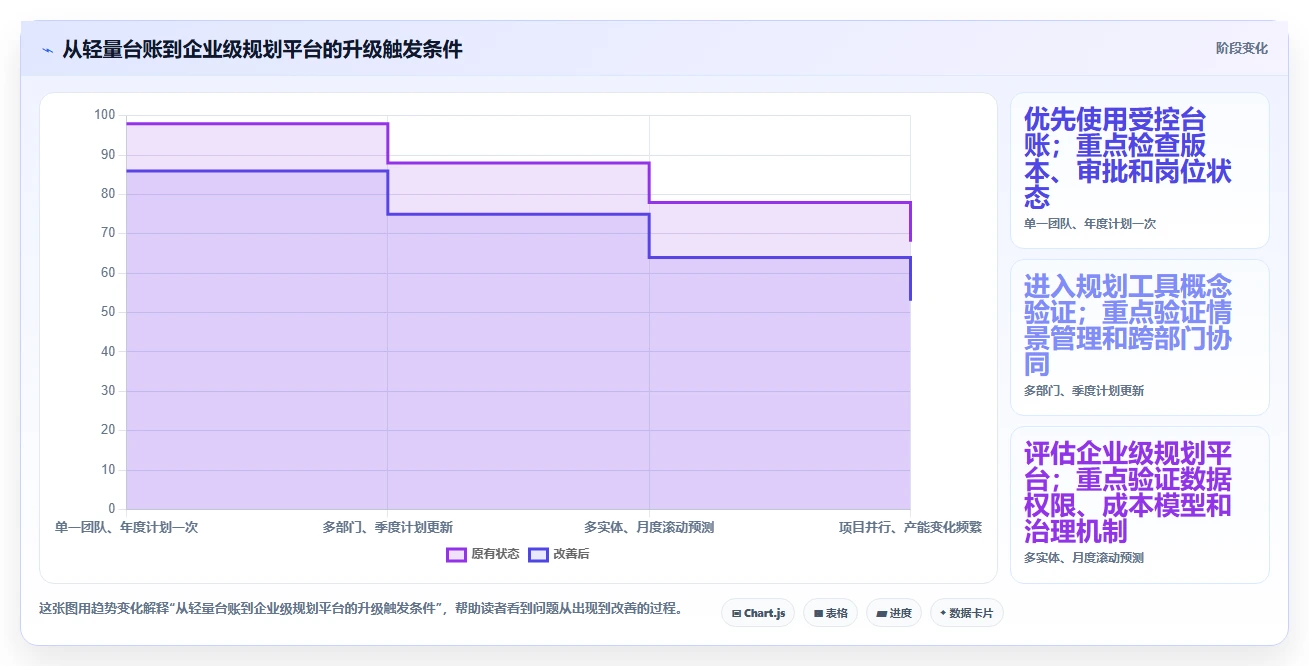Click the purple 原有状态 legend color box
This screenshot has height=666, width=1309.
(x=457, y=554)
